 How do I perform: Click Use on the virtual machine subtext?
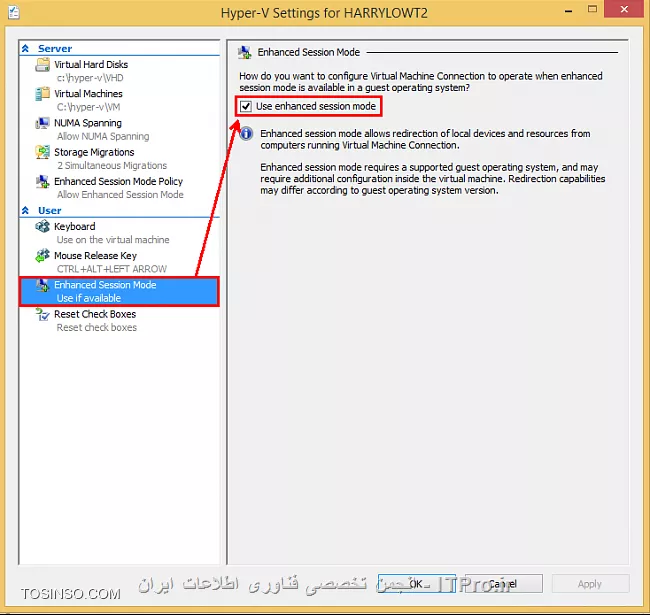pos(113,240)
